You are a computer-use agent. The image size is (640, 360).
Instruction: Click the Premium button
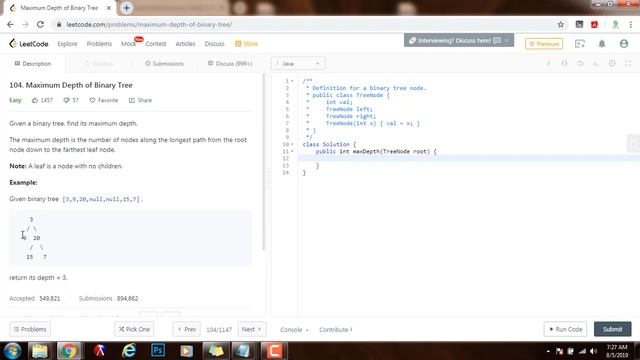pyautogui.click(x=544, y=44)
